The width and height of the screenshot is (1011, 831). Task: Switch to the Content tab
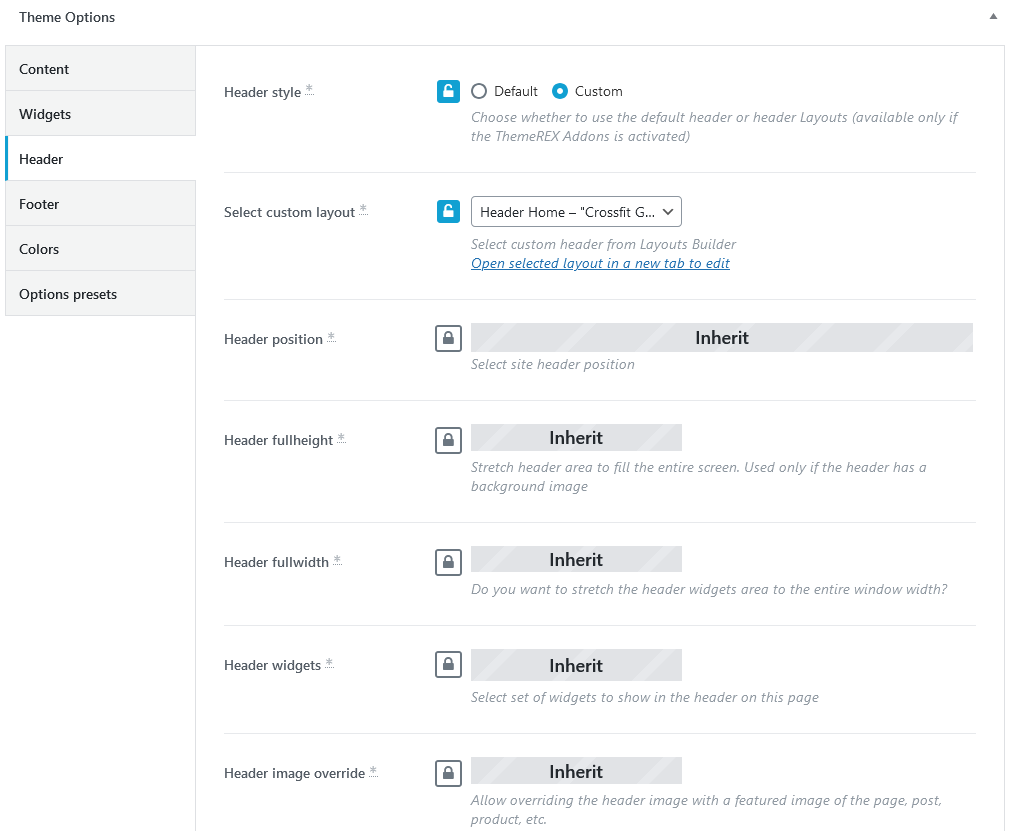click(x=101, y=68)
